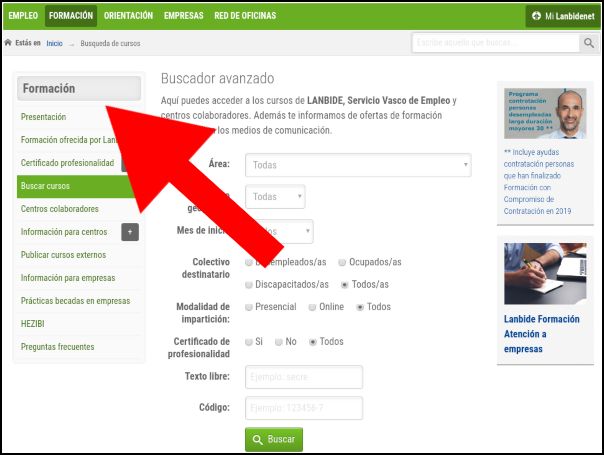Click the search magnifier icon in top bar

coord(589,43)
